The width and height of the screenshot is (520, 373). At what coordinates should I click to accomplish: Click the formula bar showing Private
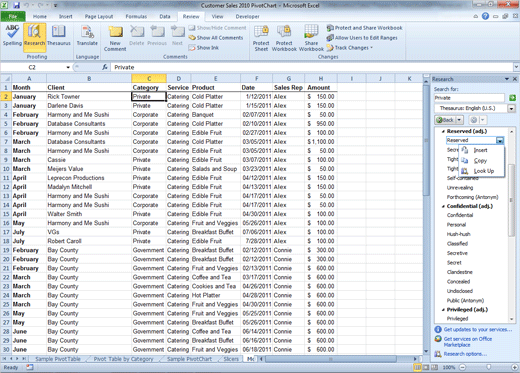312,67
